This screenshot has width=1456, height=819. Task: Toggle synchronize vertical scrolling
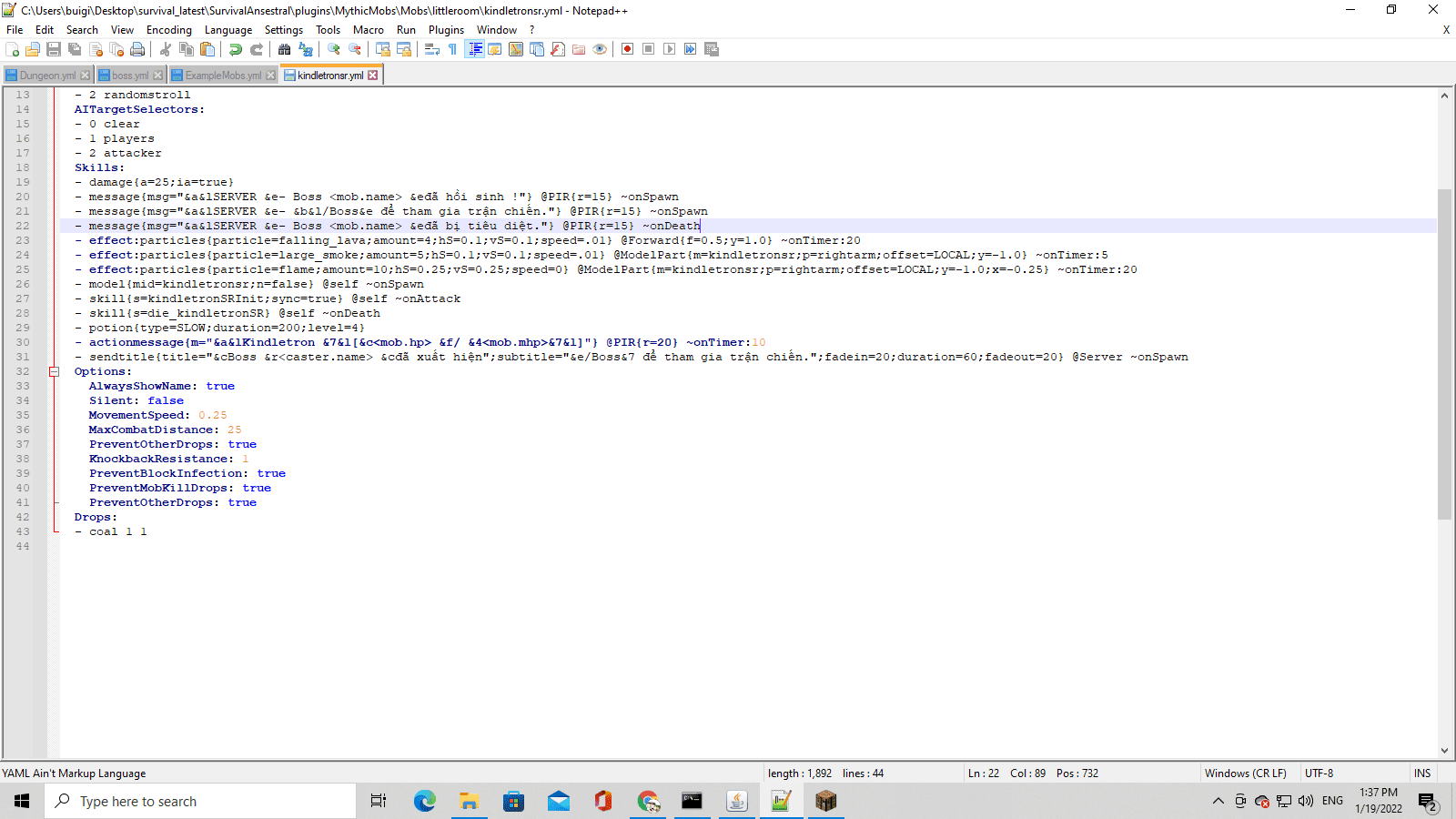pos(383,49)
